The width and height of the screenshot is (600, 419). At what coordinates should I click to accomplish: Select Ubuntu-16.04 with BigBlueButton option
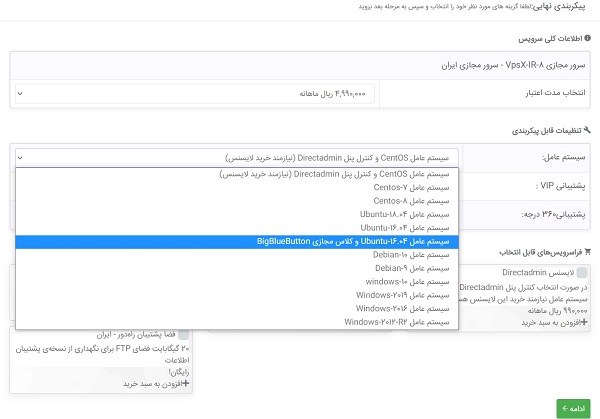(x=237, y=242)
